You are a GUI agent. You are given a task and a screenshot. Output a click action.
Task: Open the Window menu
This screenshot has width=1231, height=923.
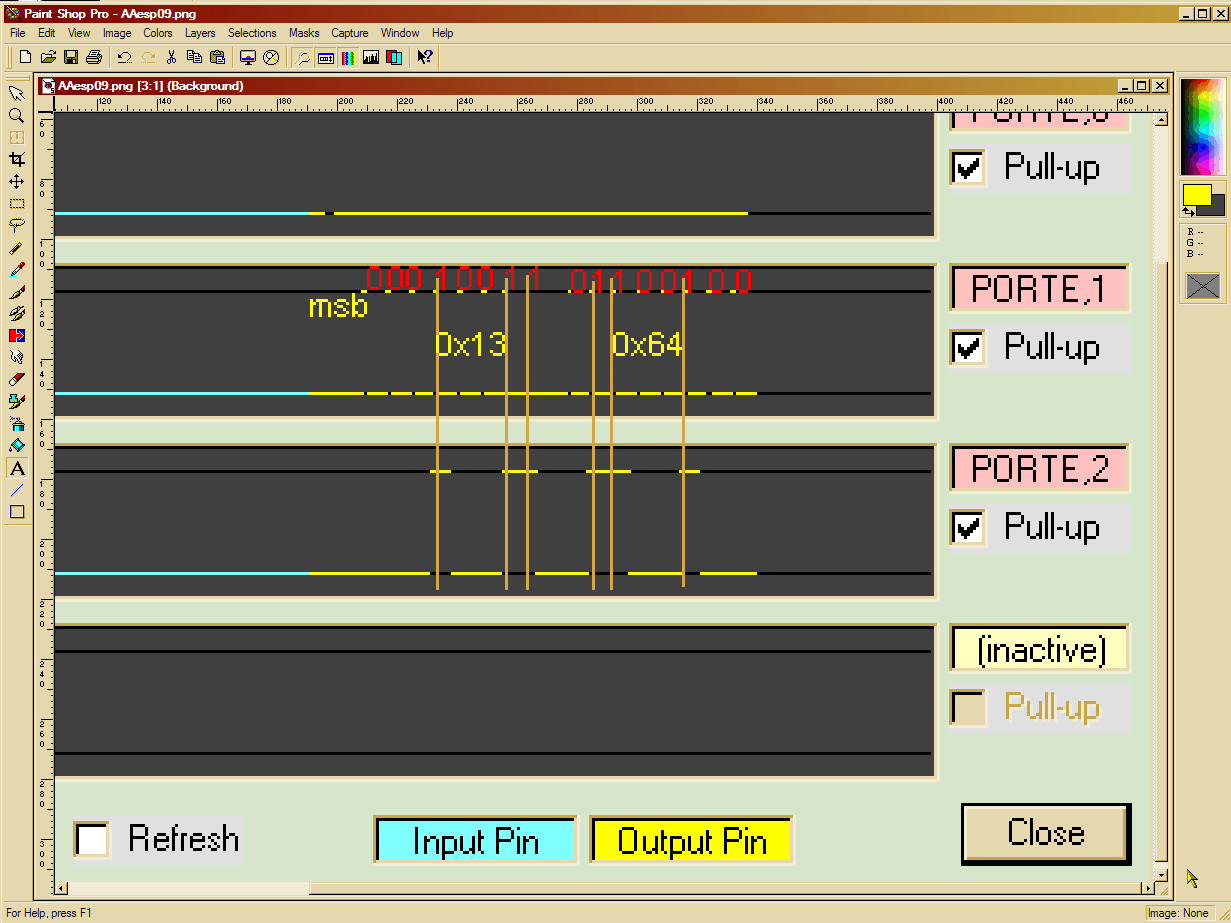(x=400, y=33)
